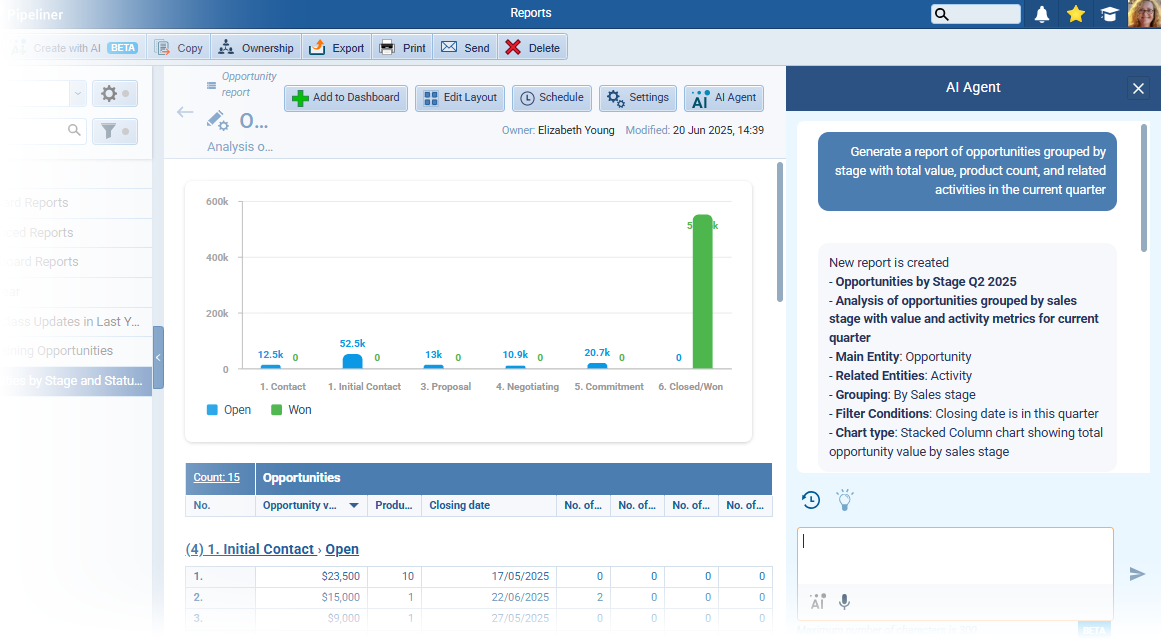The image size is (1161, 639).
Task: Click the report vertical scrollbar
Action: coord(780,230)
